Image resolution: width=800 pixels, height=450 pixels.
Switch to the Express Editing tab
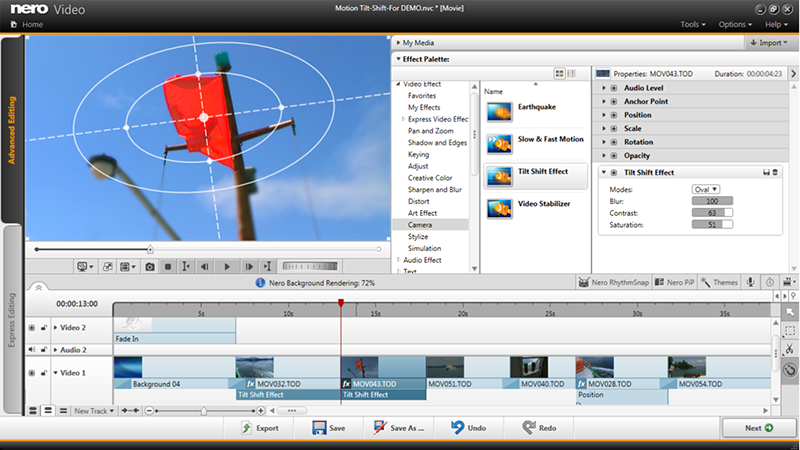(x=12, y=319)
